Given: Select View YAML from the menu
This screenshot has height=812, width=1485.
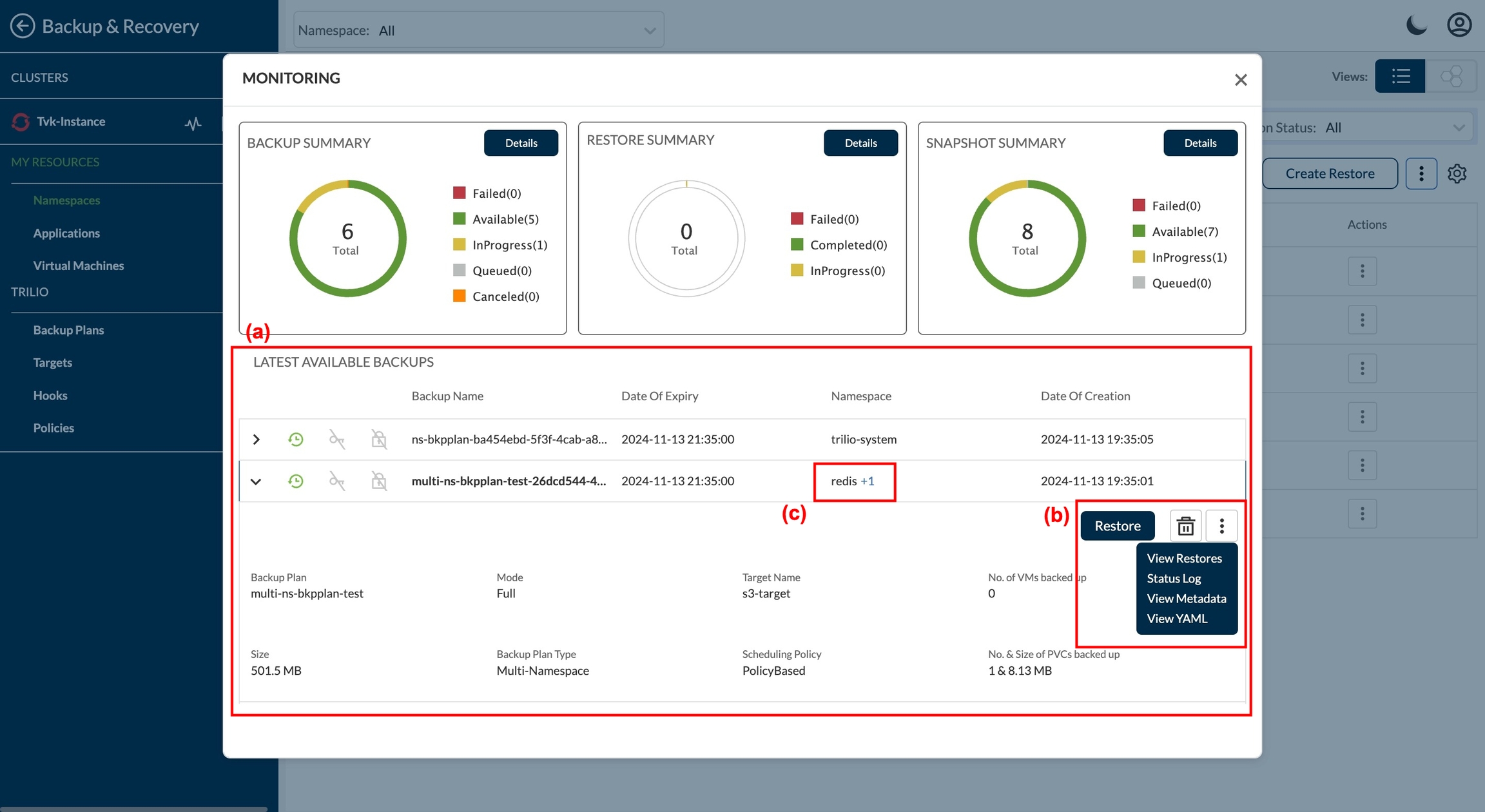Looking at the screenshot, I should 1177,619.
